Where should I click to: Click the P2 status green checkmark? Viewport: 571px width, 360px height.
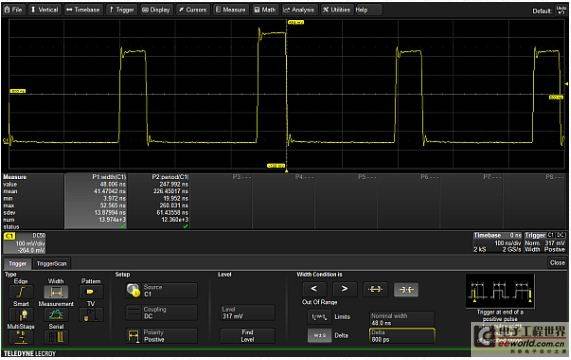186,226
